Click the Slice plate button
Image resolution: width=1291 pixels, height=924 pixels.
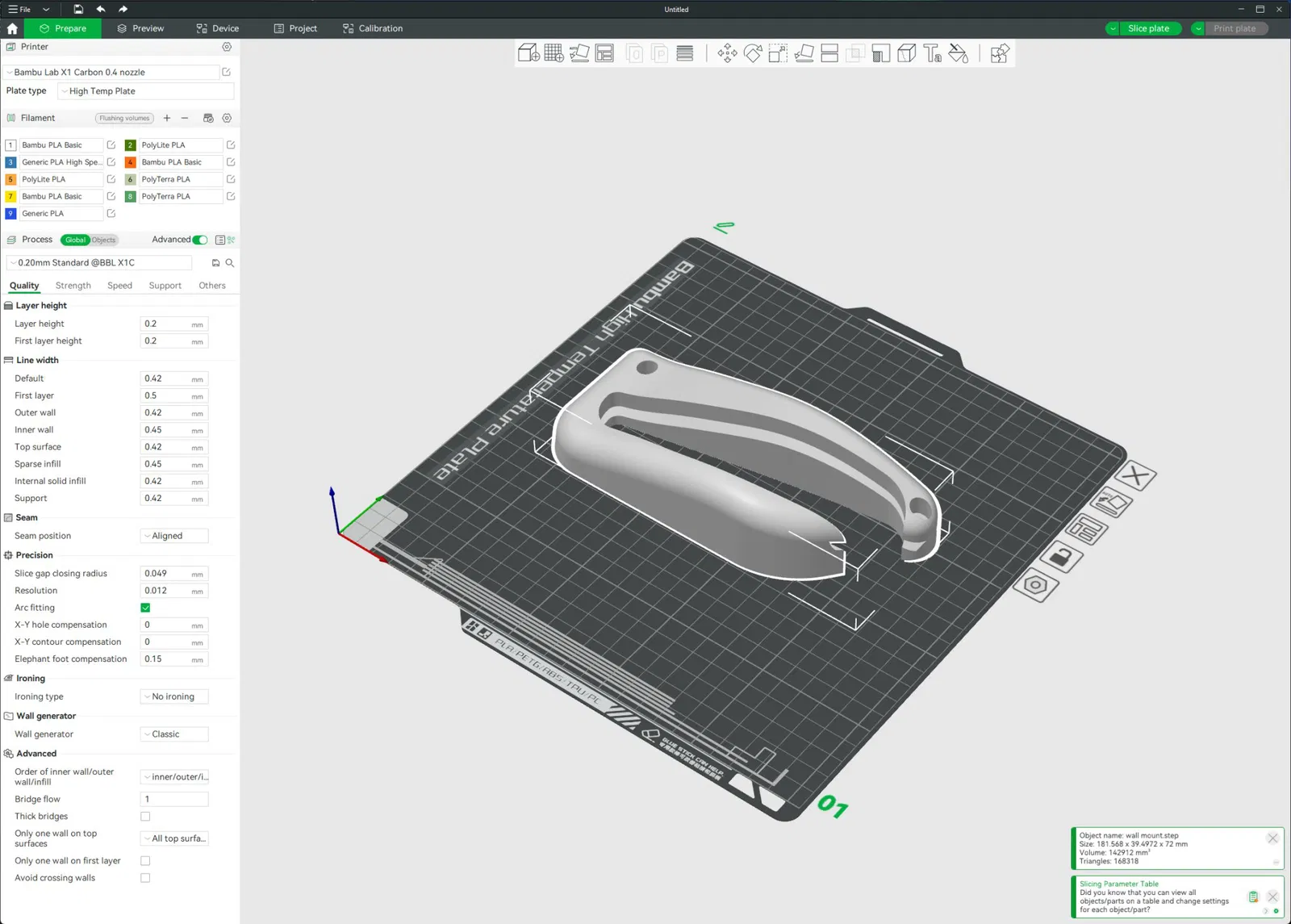pos(1149,28)
